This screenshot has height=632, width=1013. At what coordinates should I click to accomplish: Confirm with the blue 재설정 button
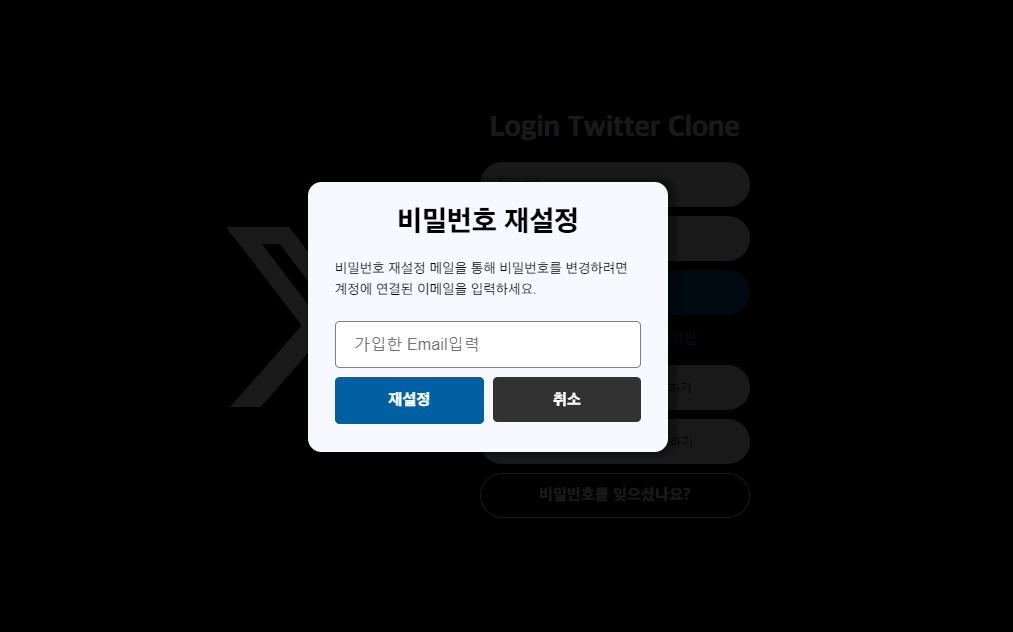tap(409, 400)
